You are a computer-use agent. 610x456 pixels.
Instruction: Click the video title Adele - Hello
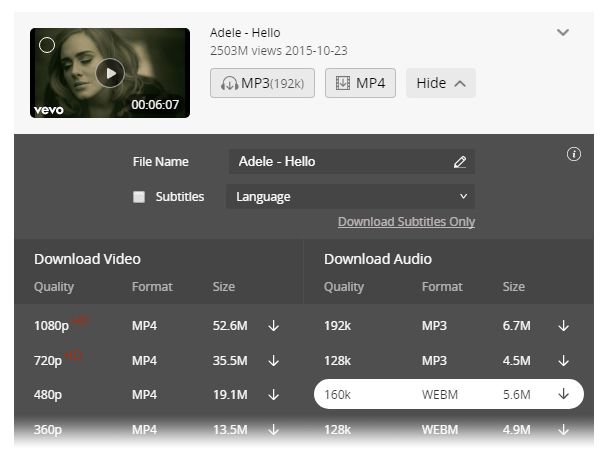coord(245,33)
